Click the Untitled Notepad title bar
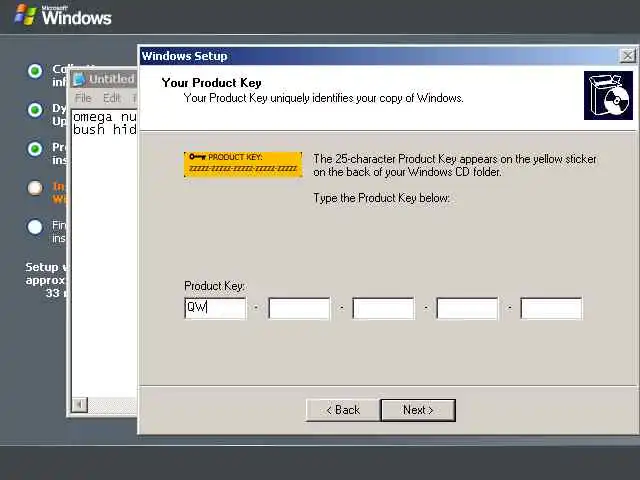This screenshot has width=640, height=480. pos(104,79)
